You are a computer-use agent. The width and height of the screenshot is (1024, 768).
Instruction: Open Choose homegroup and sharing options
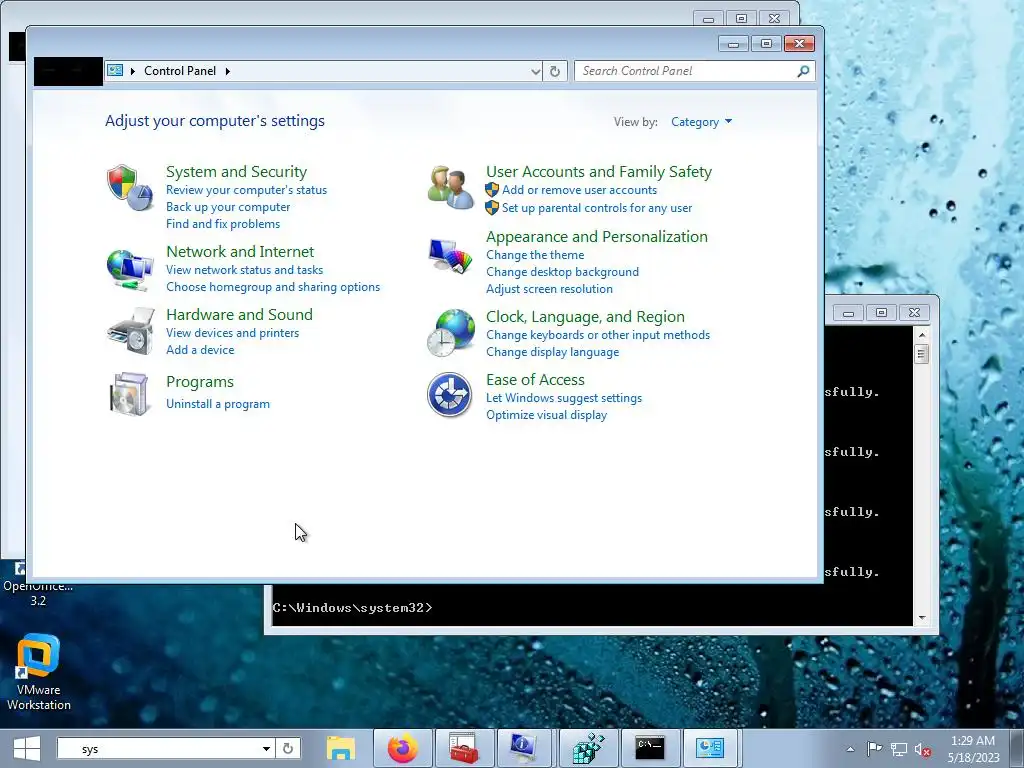[273, 287]
